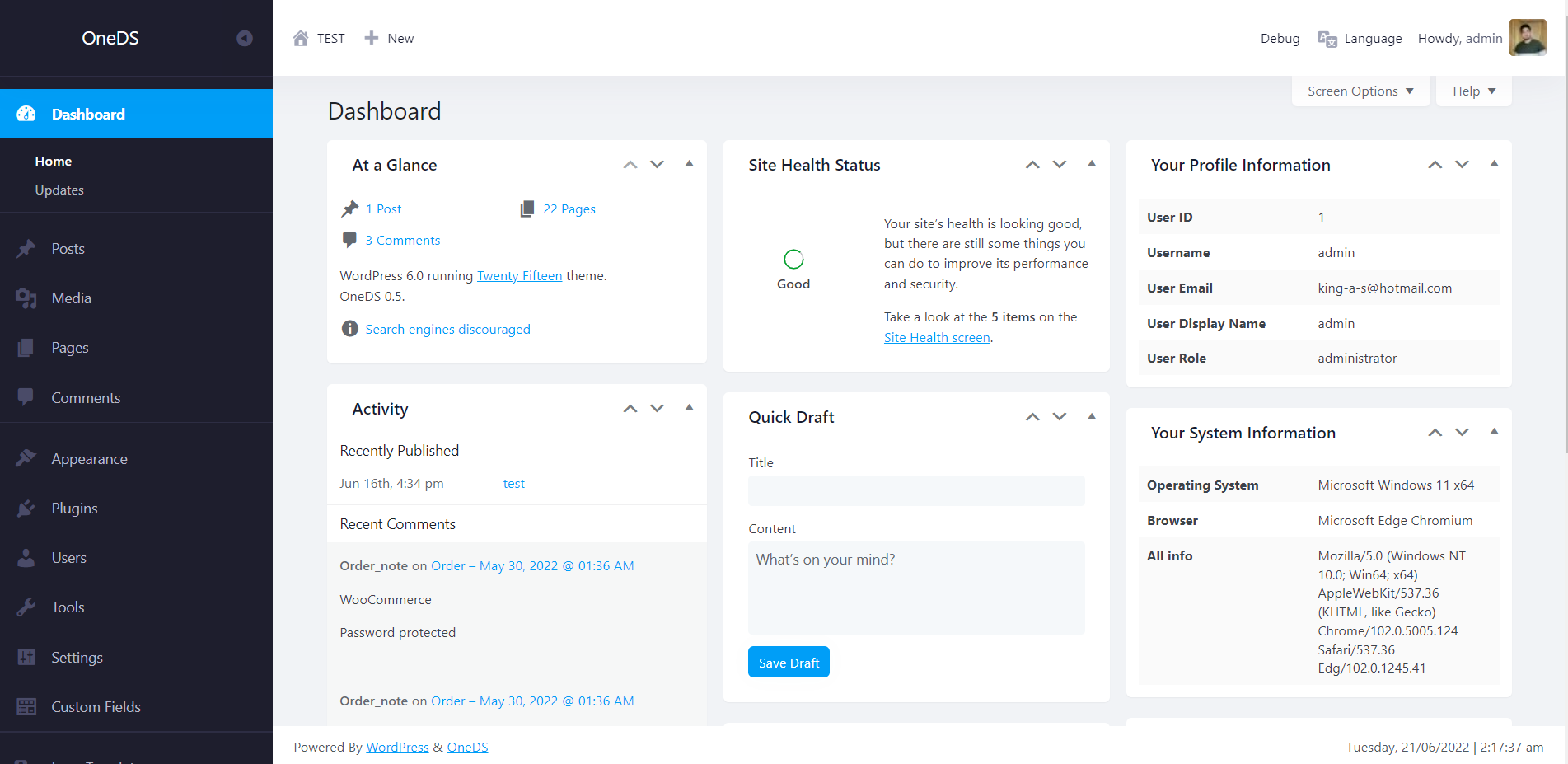Click the Save Draft button
Viewport: 1568px width, 764px height.
pos(789,662)
